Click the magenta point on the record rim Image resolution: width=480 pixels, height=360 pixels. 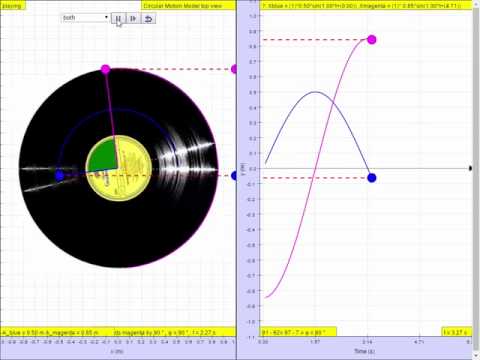(x=105, y=69)
